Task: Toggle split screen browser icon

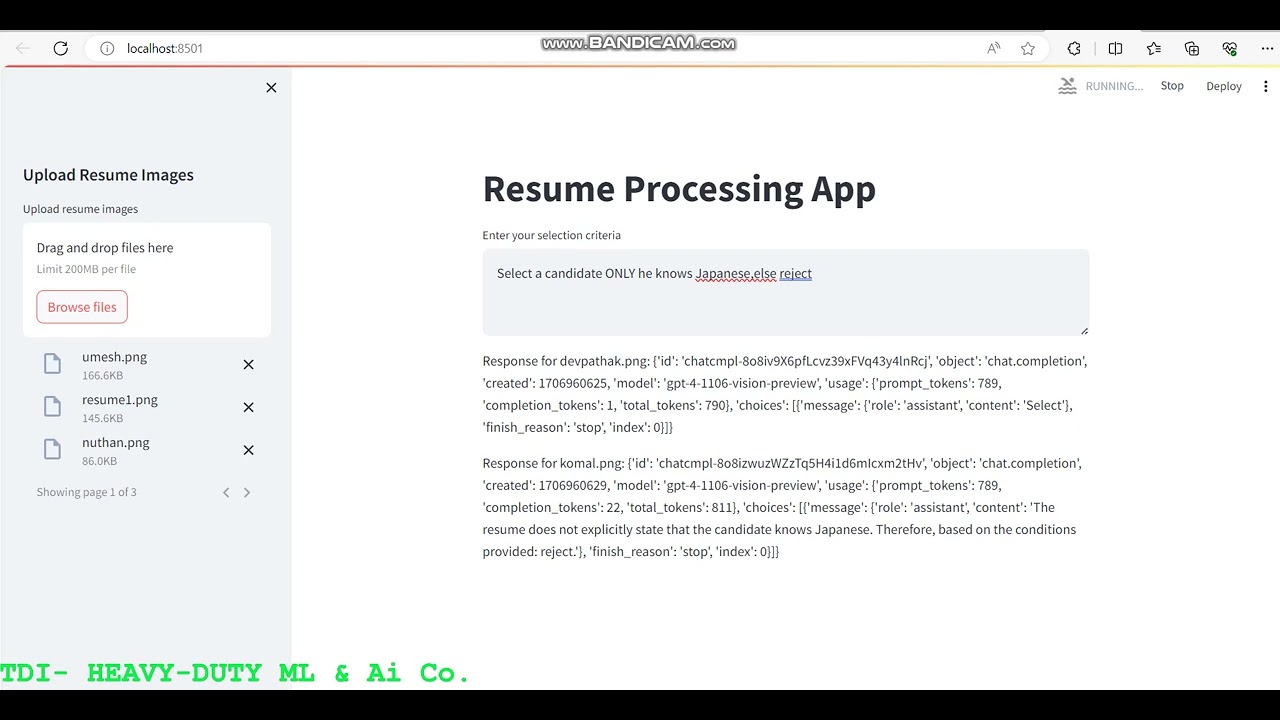Action: pos(1115,48)
